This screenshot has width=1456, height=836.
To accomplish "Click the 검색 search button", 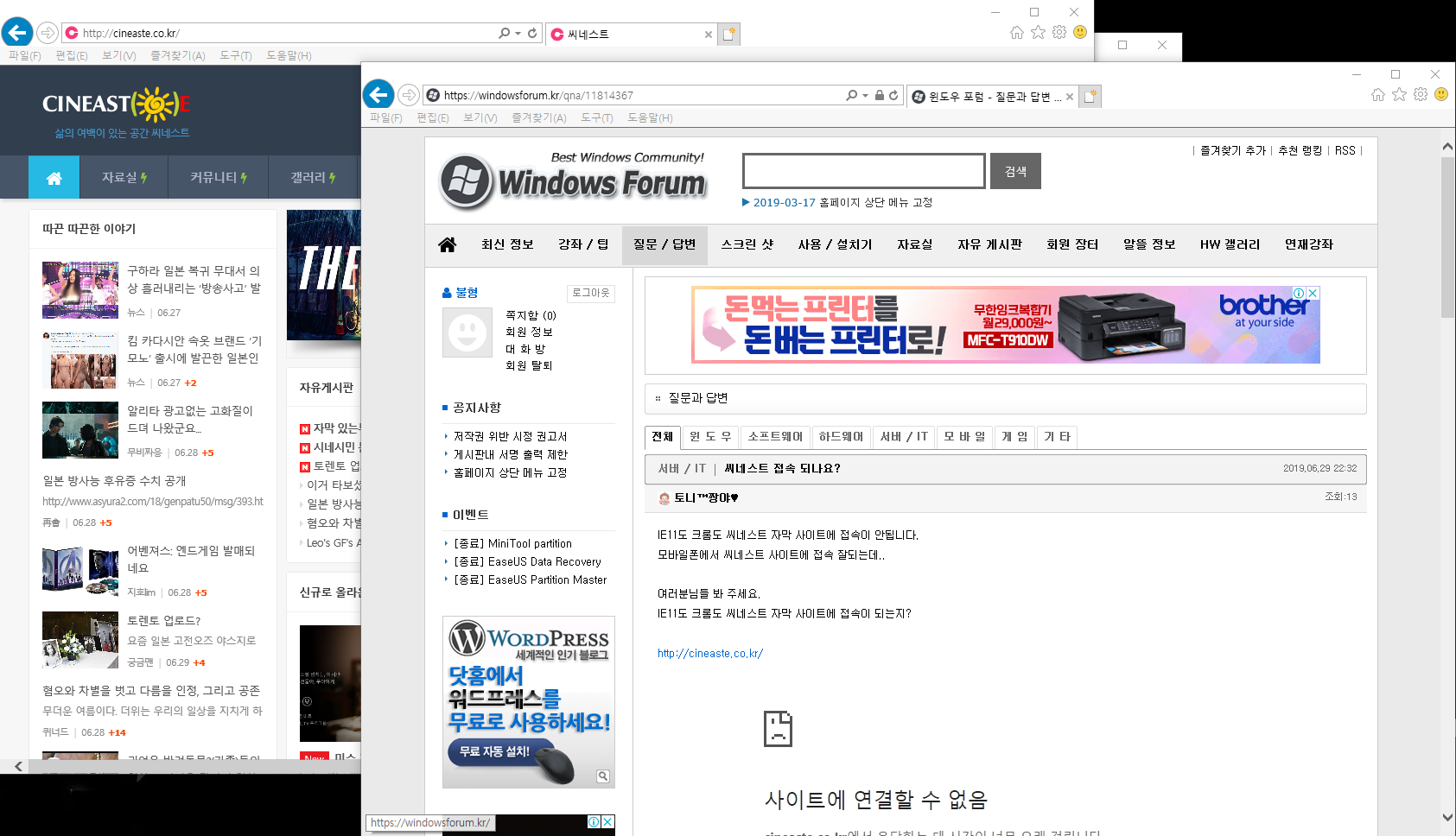I will click(1015, 171).
